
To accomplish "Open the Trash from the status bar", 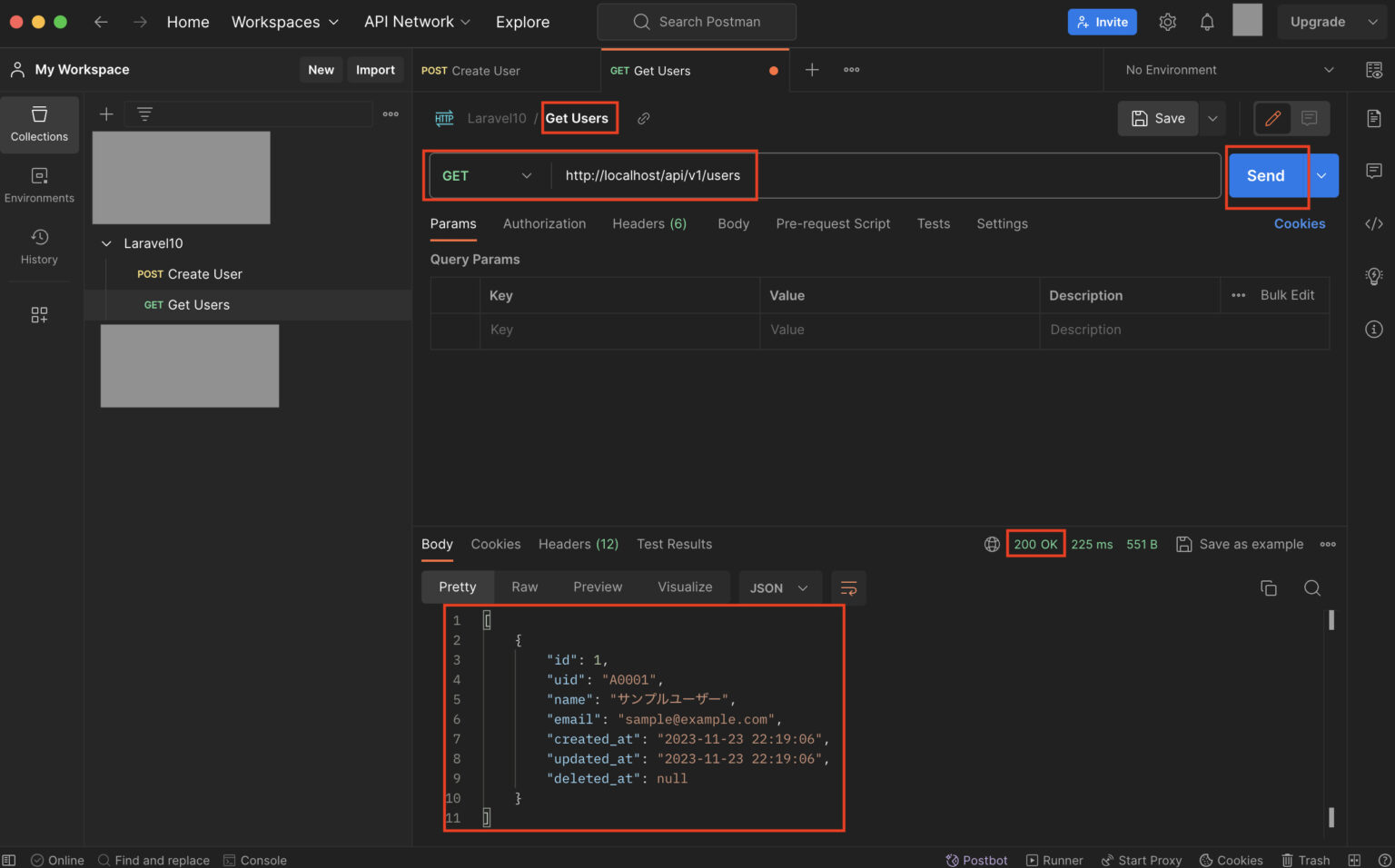I will (1305, 860).
